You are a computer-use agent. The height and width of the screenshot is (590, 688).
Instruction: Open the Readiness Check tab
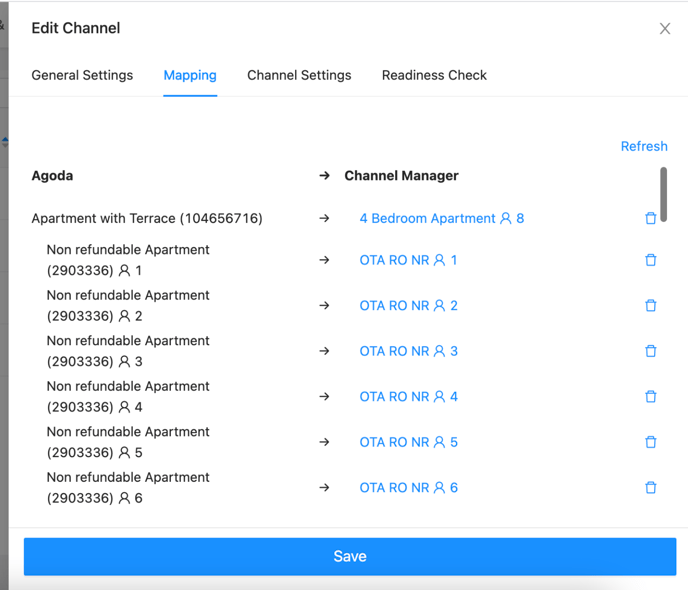tap(434, 75)
